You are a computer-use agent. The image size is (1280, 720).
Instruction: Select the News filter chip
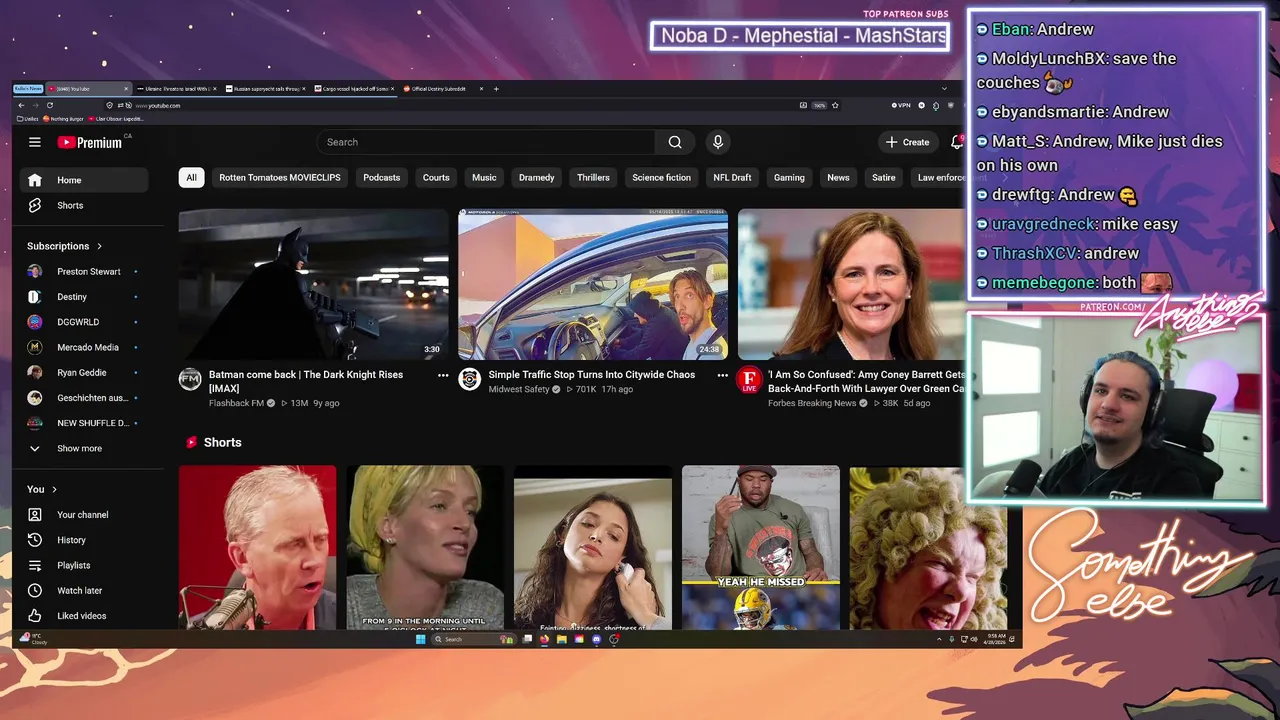838,177
